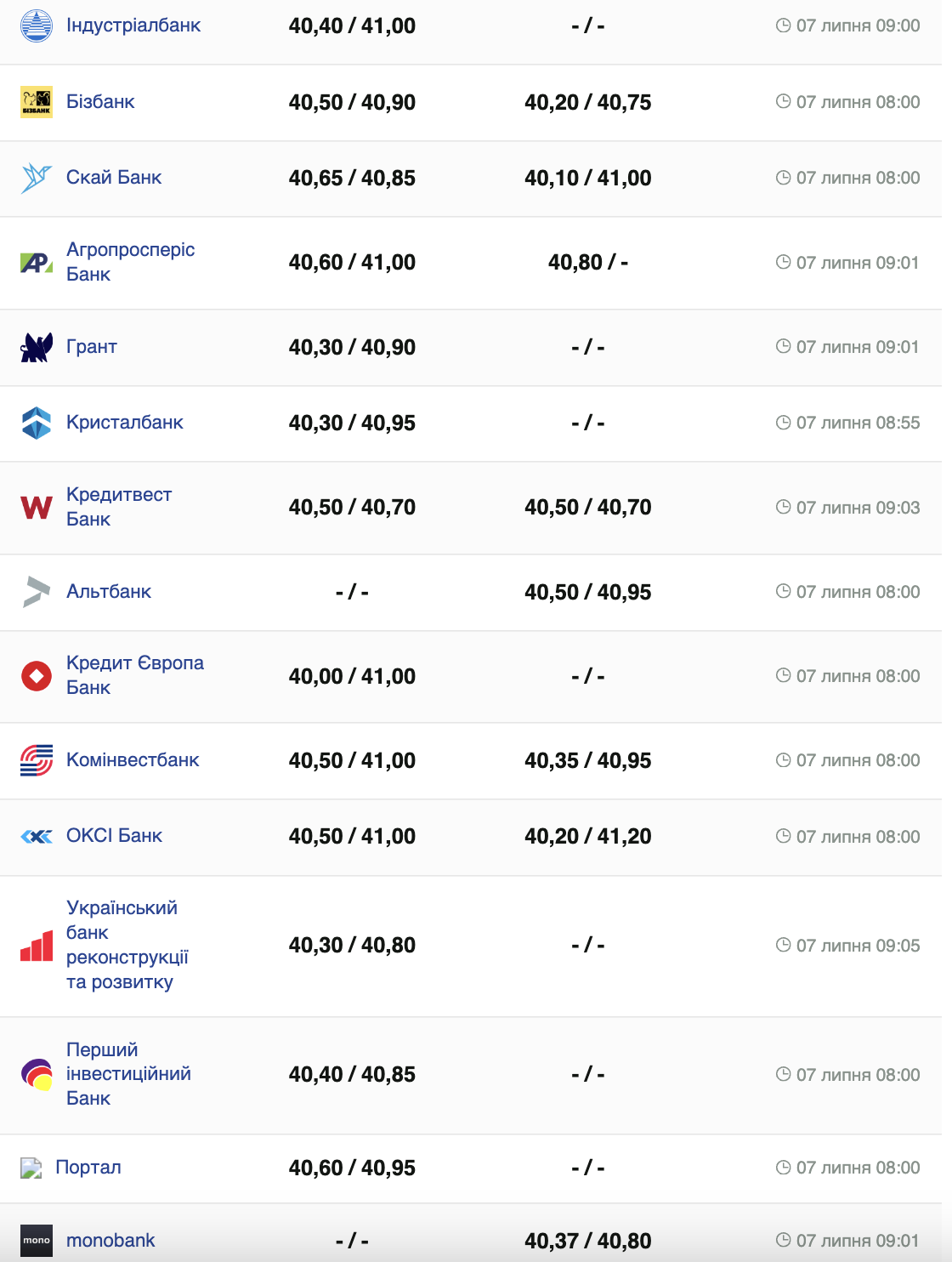Click the Кристалбанк blue logo icon
The height and width of the screenshot is (1262, 952).
coord(36,423)
